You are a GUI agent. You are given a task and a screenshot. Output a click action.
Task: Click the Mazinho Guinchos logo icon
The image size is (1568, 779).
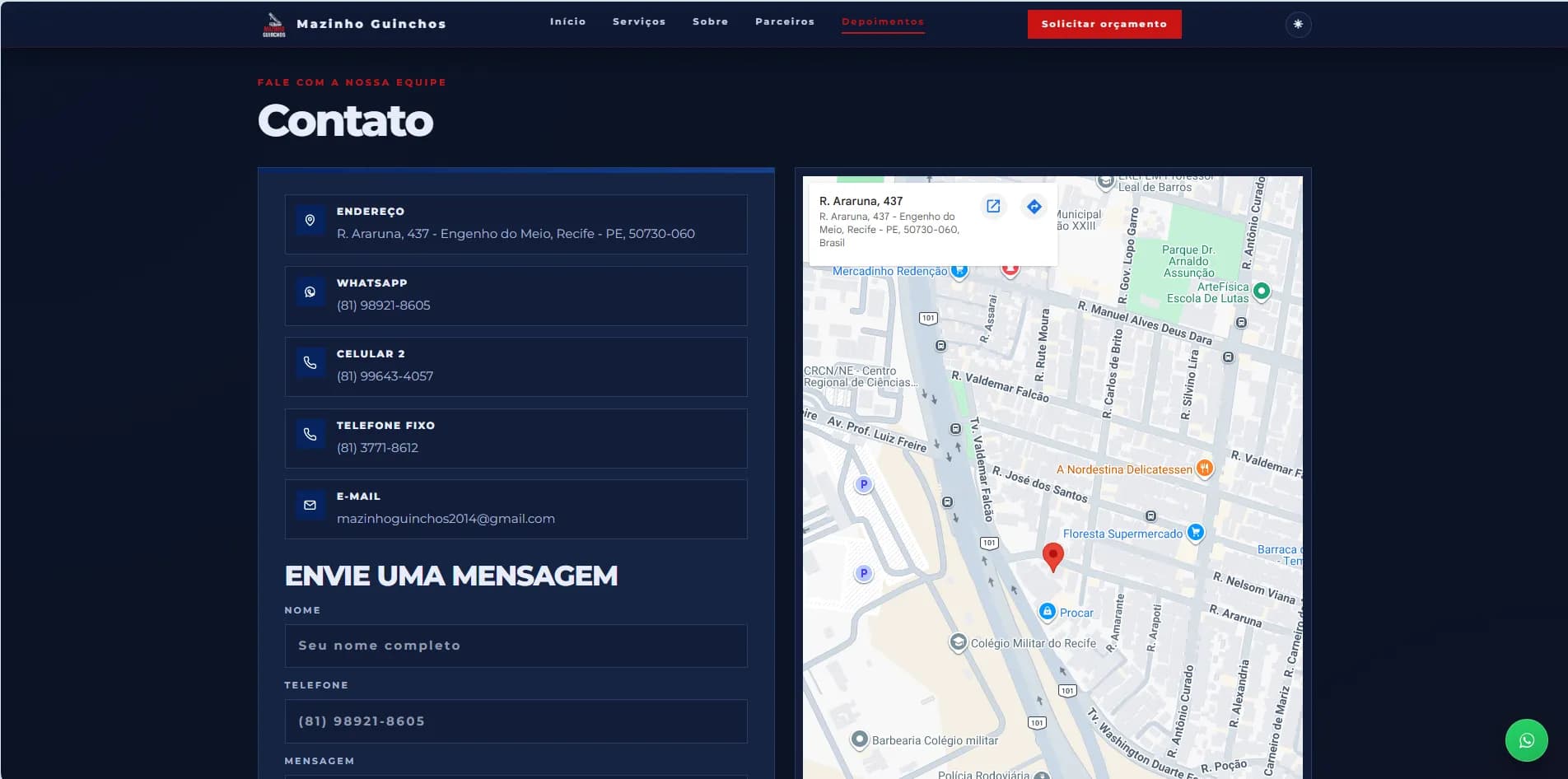coord(273,24)
